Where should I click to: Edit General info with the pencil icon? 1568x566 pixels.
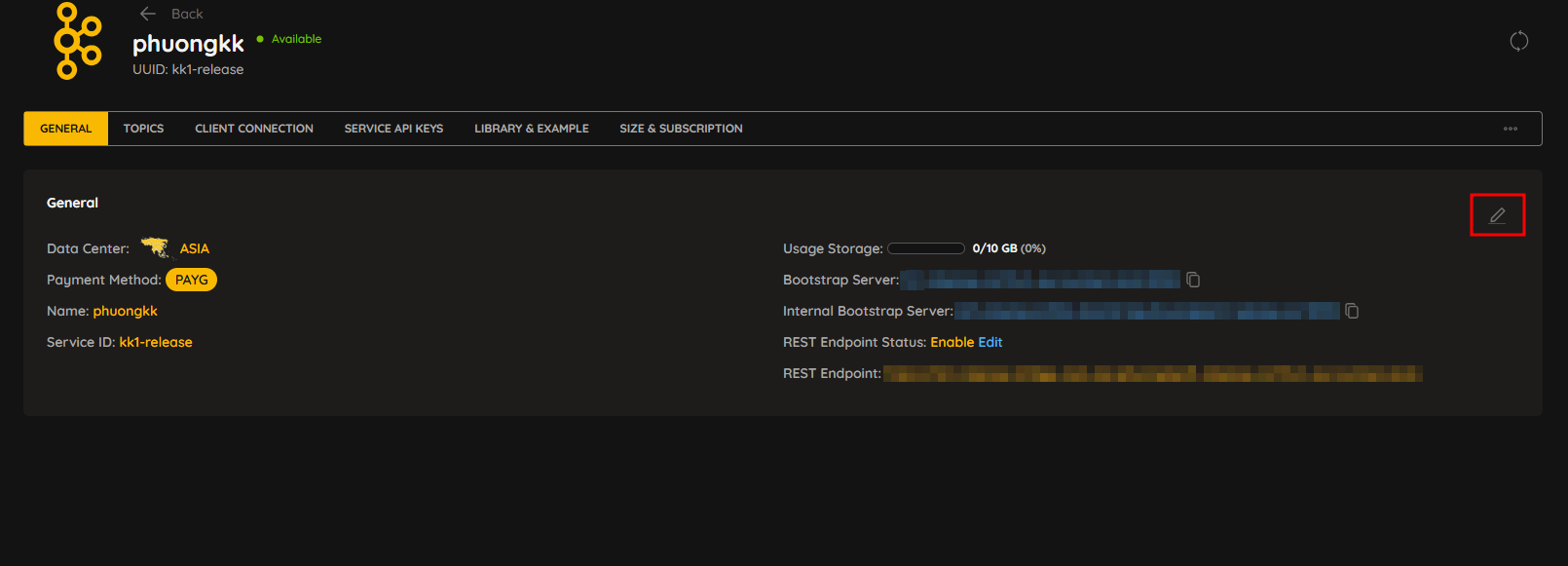coord(1498,215)
